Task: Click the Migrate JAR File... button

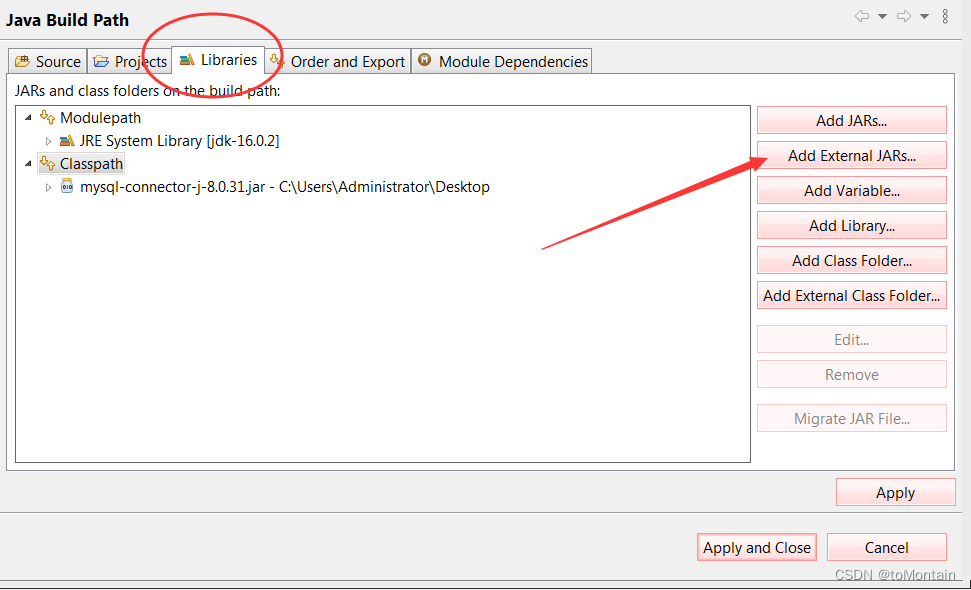Action: [851, 419]
